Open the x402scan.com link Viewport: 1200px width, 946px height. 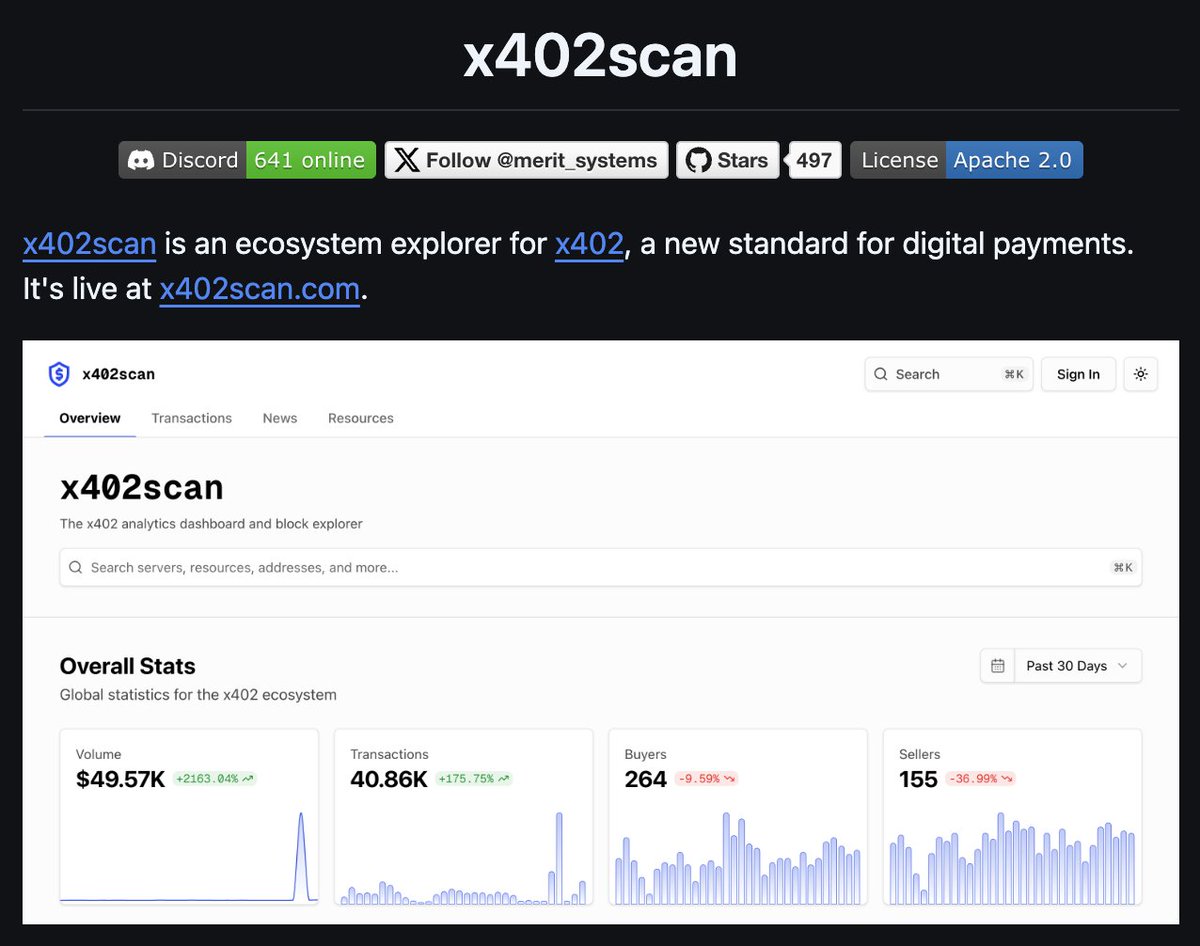[259, 289]
